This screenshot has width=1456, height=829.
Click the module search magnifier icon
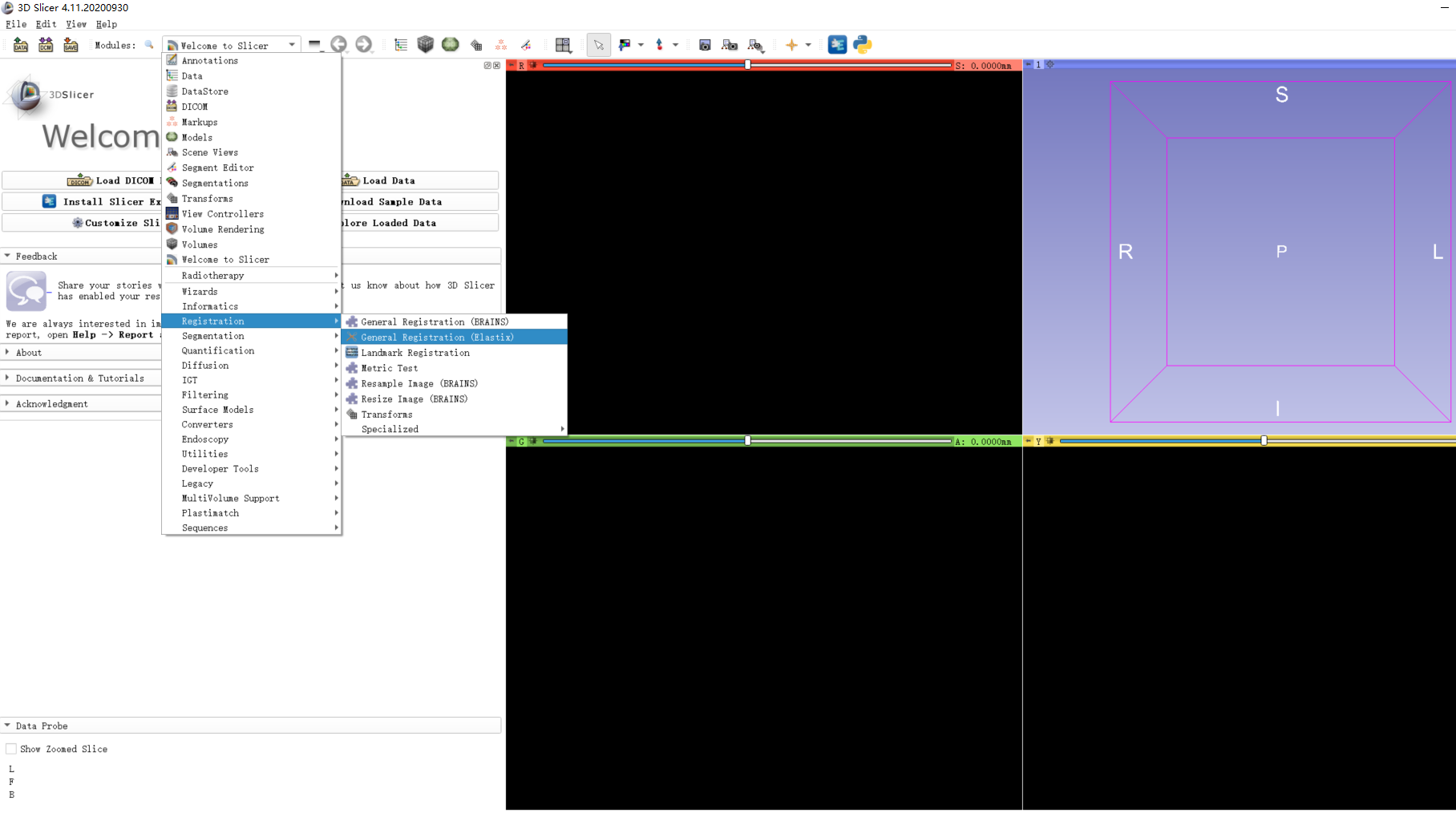149,45
